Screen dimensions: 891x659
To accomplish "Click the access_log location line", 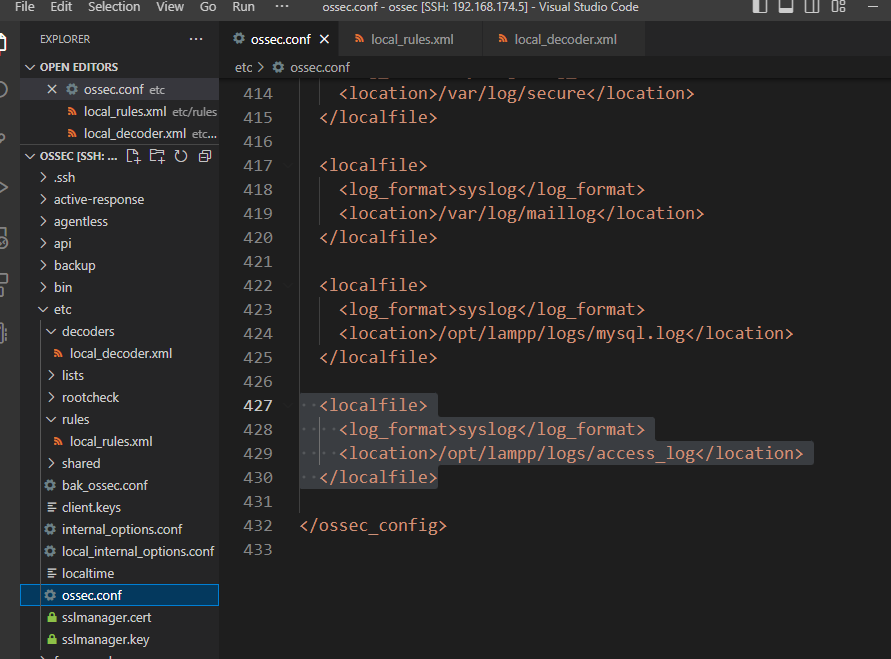I will [x=571, y=453].
